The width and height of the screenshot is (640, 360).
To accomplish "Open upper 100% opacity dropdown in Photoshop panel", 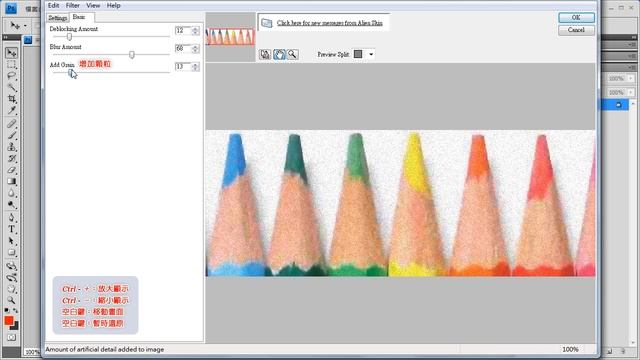I will (631, 78).
